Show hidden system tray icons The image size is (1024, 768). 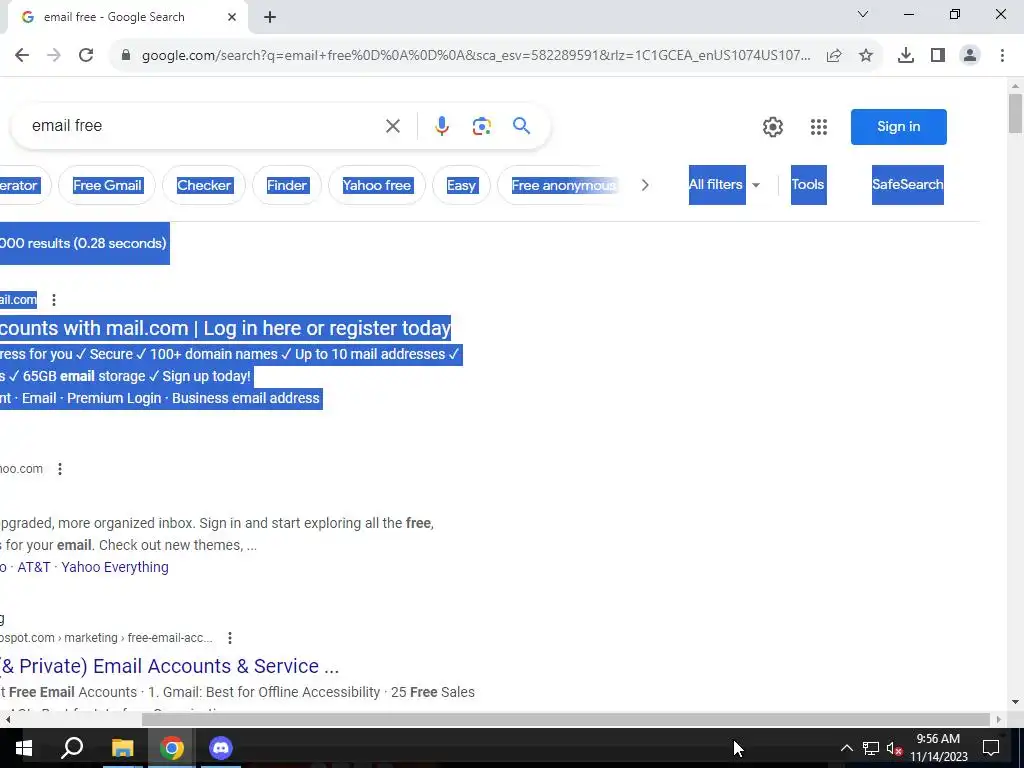click(846, 748)
